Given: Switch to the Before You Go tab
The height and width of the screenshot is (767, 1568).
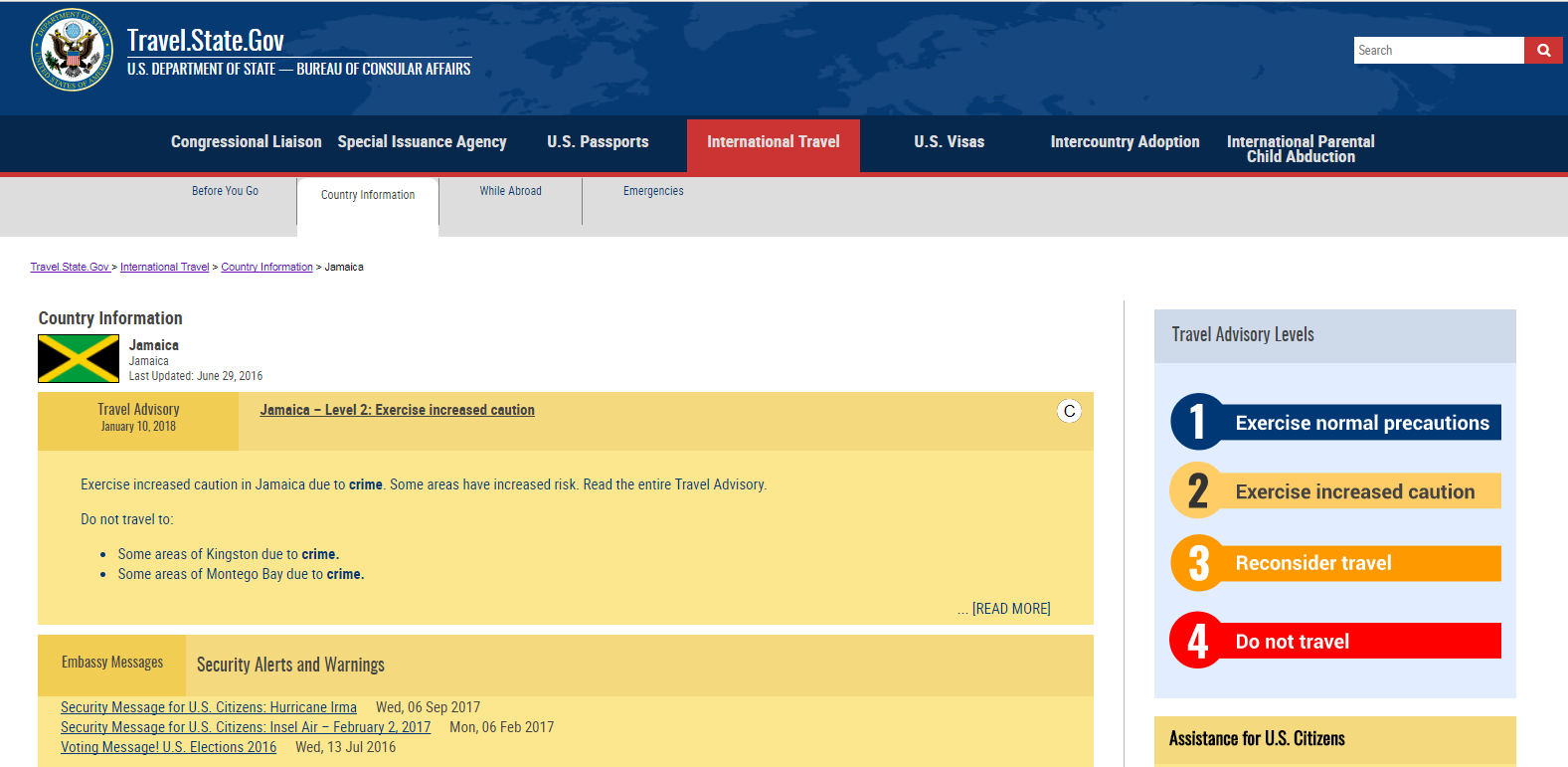Looking at the screenshot, I should (x=226, y=191).
